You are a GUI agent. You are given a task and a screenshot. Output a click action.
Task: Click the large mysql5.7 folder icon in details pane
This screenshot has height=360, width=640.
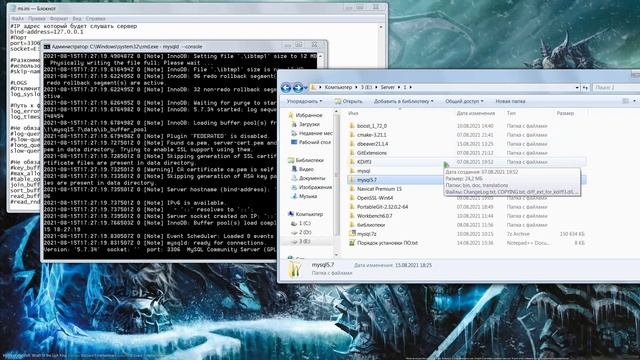[x=295, y=269]
